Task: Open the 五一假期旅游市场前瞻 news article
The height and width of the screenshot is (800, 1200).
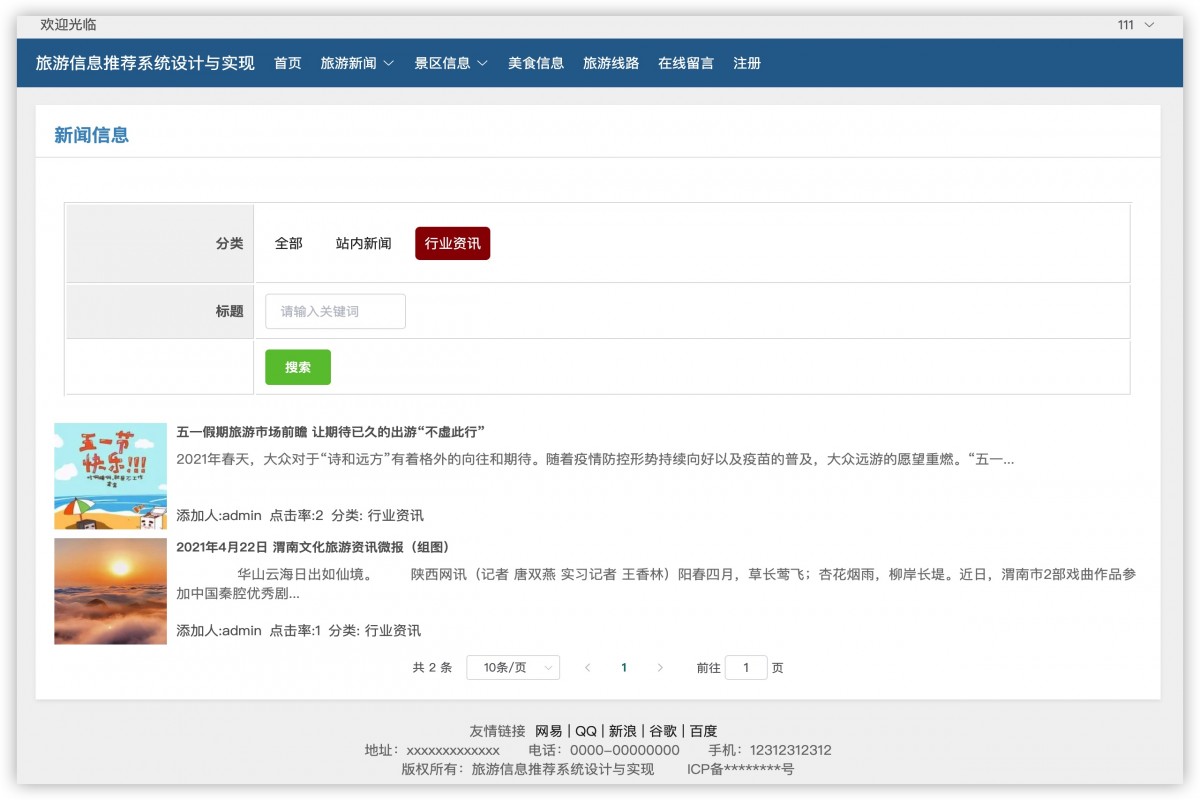Action: 330,432
